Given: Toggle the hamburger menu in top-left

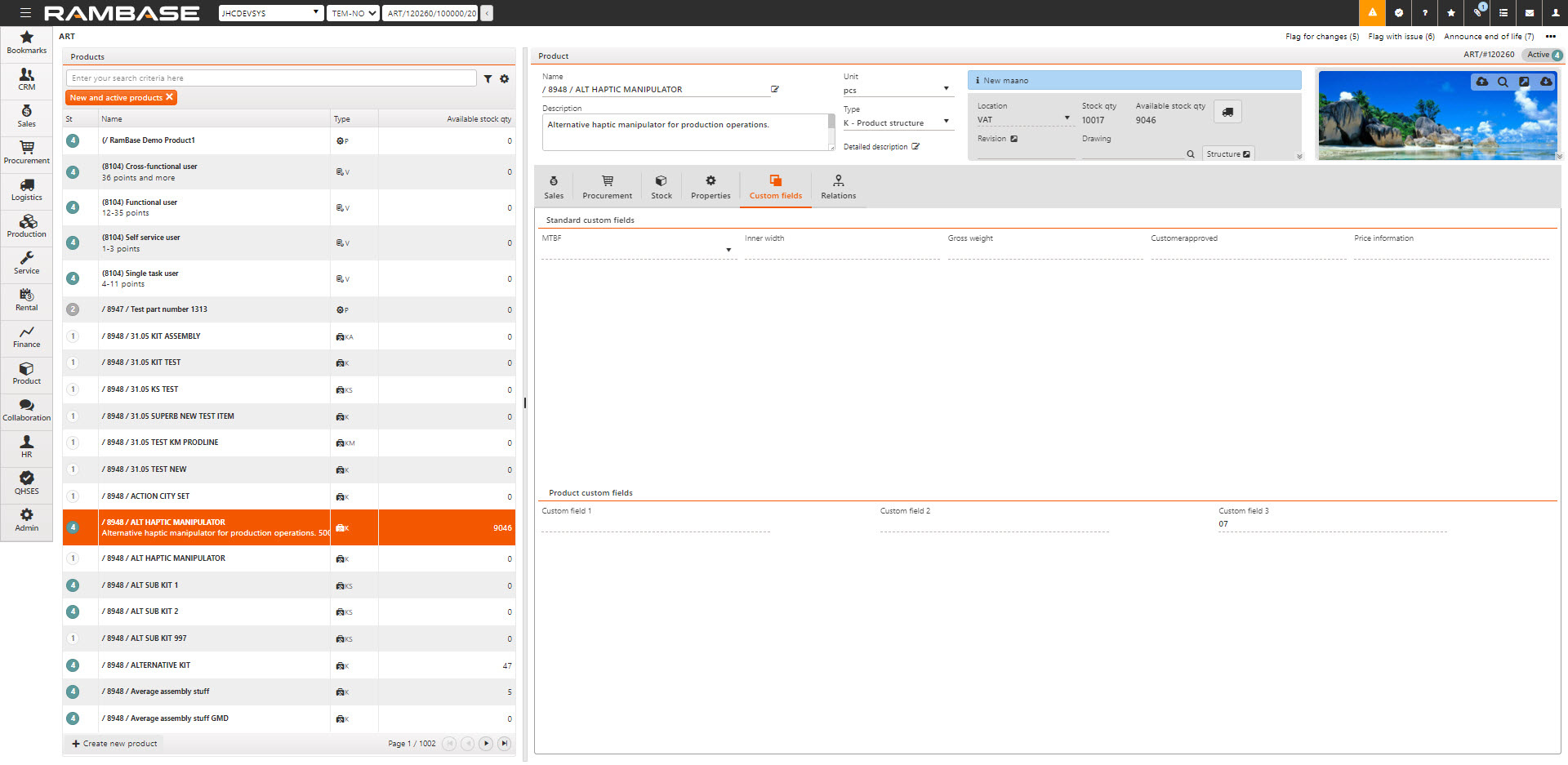Looking at the screenshot, I should click(26, 13).
